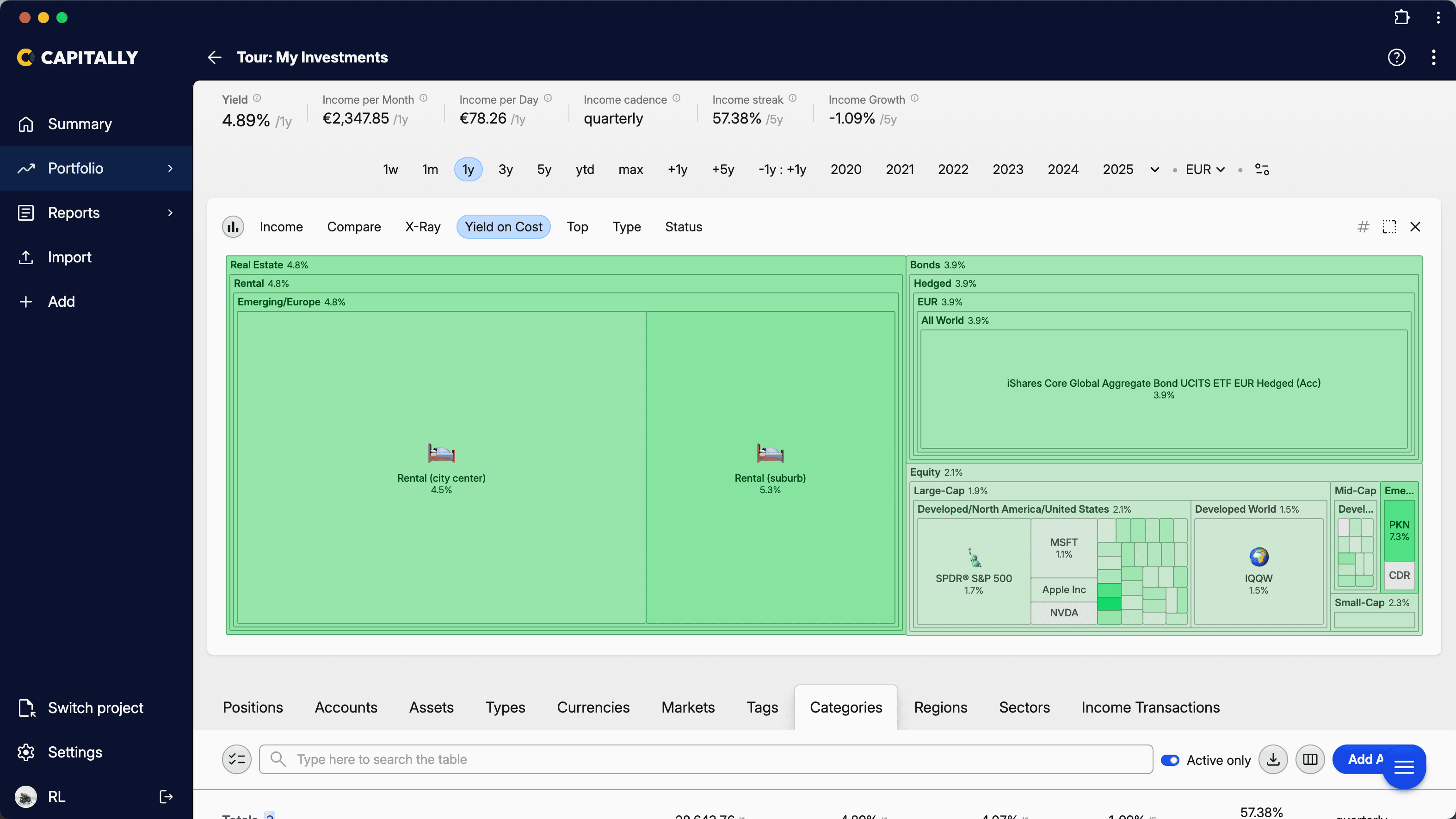The height and width of the screenshot is (819, 1456).
Task: Open the Positions tab
Action: point(253,707)
